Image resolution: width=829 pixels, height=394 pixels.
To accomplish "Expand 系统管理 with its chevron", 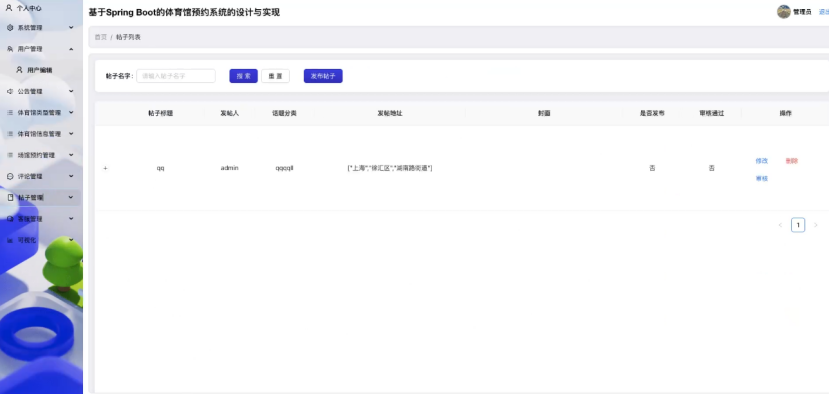I will click(x=71, y=28).
